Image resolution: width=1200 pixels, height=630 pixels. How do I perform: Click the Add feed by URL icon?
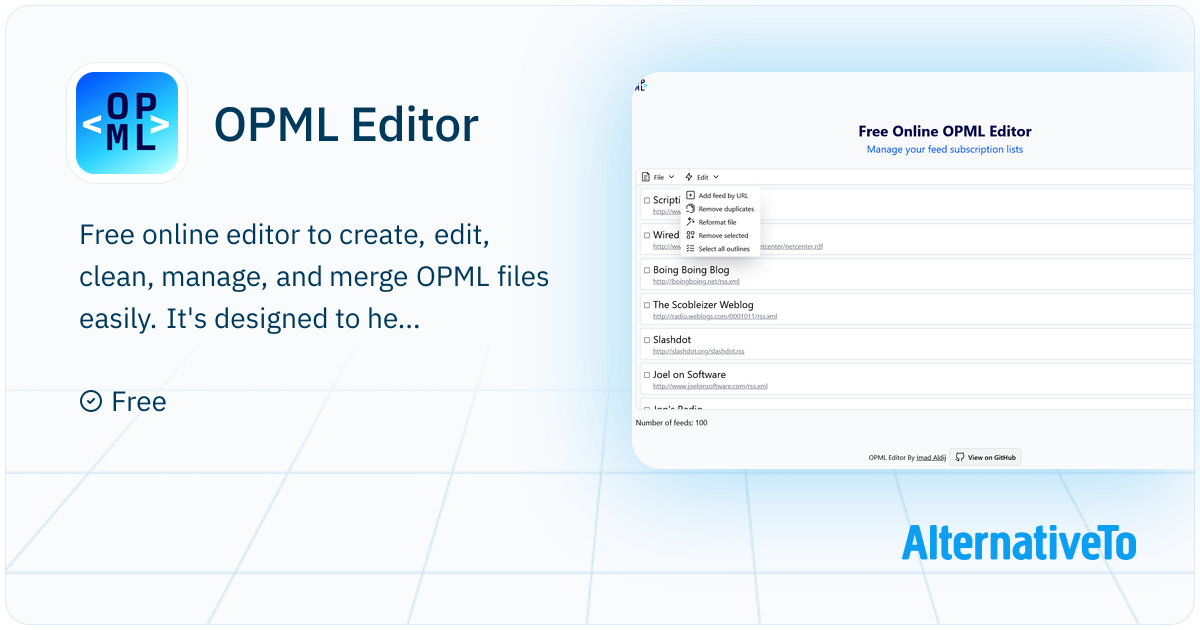(690, 196)
